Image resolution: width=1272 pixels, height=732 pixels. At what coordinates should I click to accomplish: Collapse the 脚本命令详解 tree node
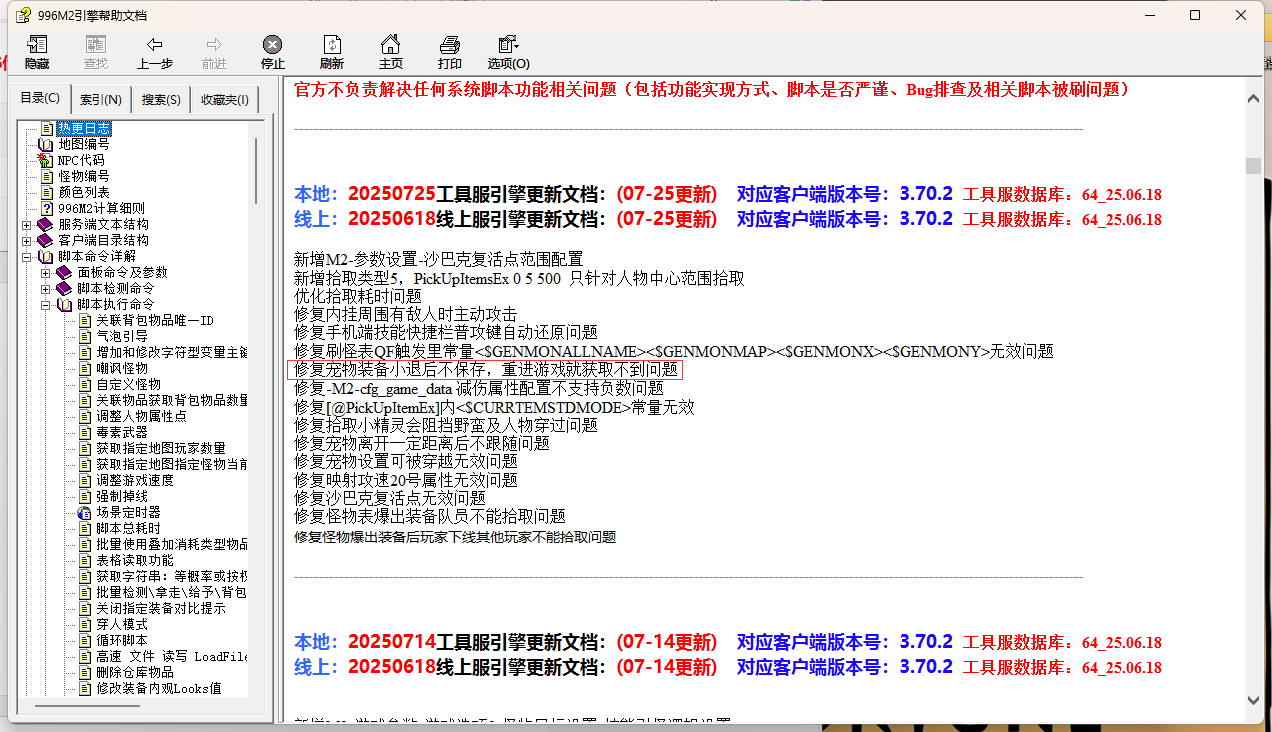(x=27, y=256)
